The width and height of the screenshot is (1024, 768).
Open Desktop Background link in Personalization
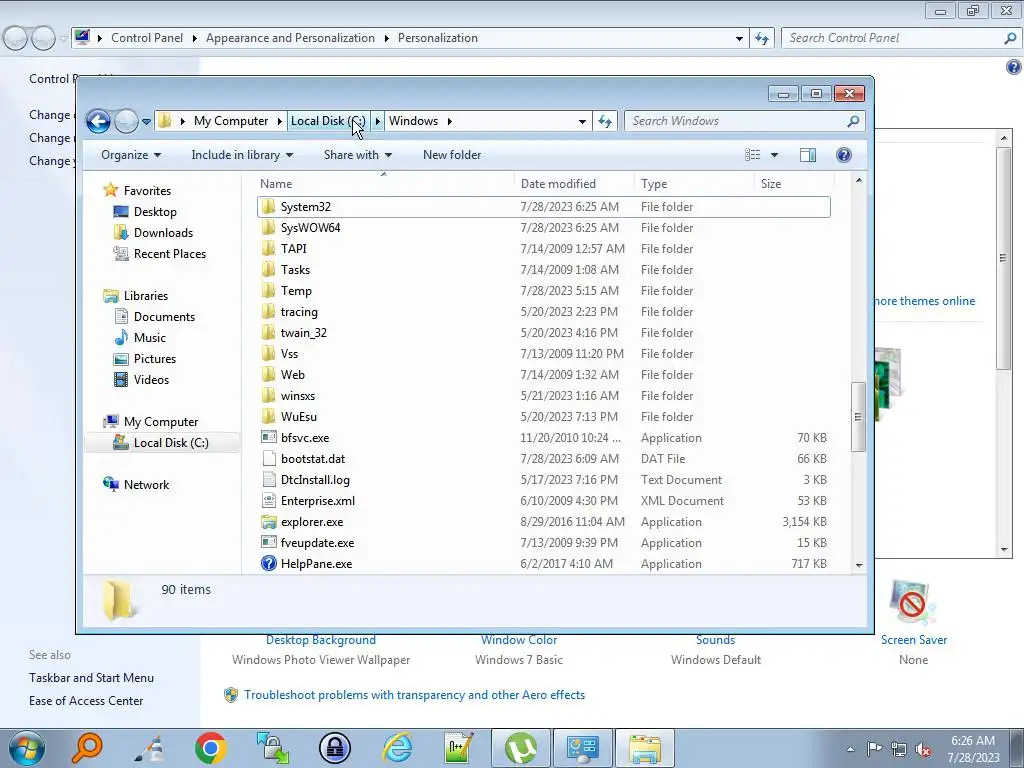point(321,640)
